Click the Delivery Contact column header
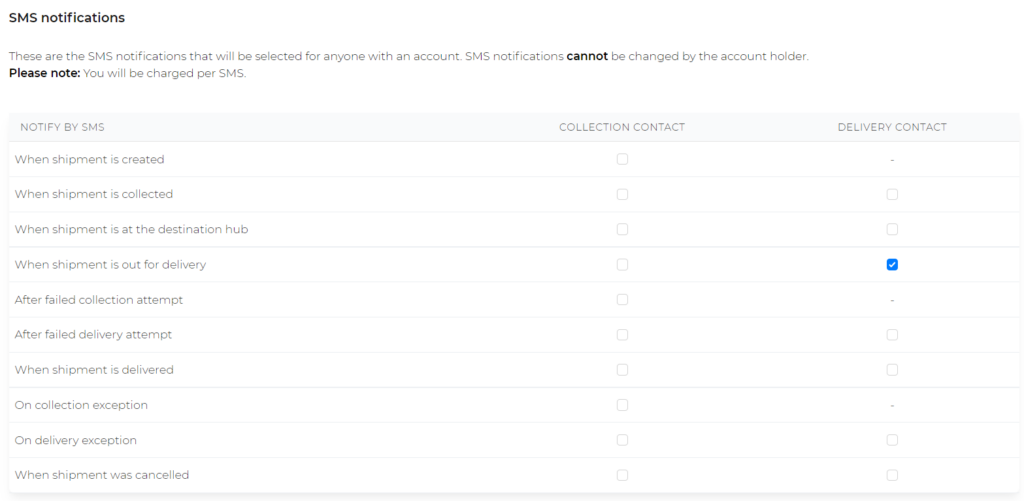 pos(892,127)
